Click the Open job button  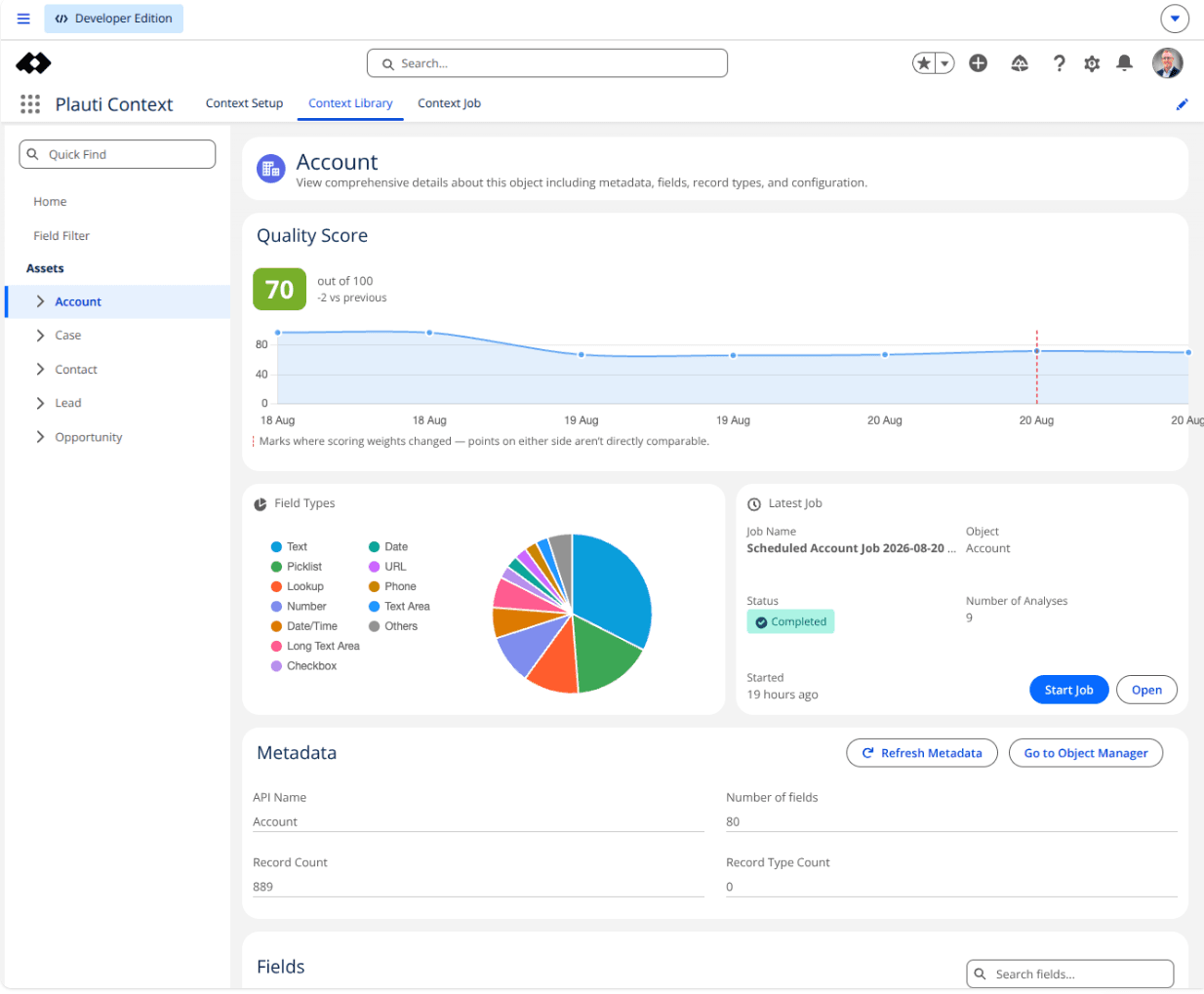click(1146, 690)
